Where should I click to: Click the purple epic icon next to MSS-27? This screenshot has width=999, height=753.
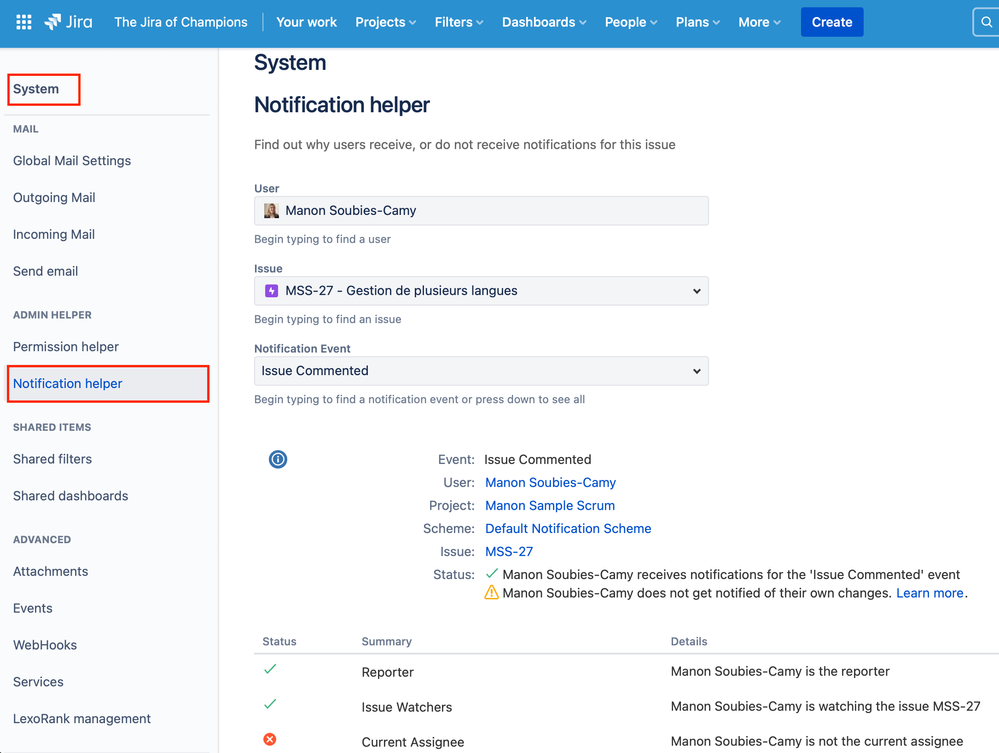click(271, 291)
